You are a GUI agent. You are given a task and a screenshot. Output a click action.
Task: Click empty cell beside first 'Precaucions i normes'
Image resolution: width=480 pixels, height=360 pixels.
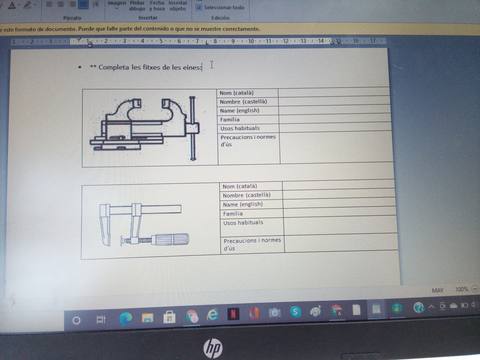click(336, 147)
